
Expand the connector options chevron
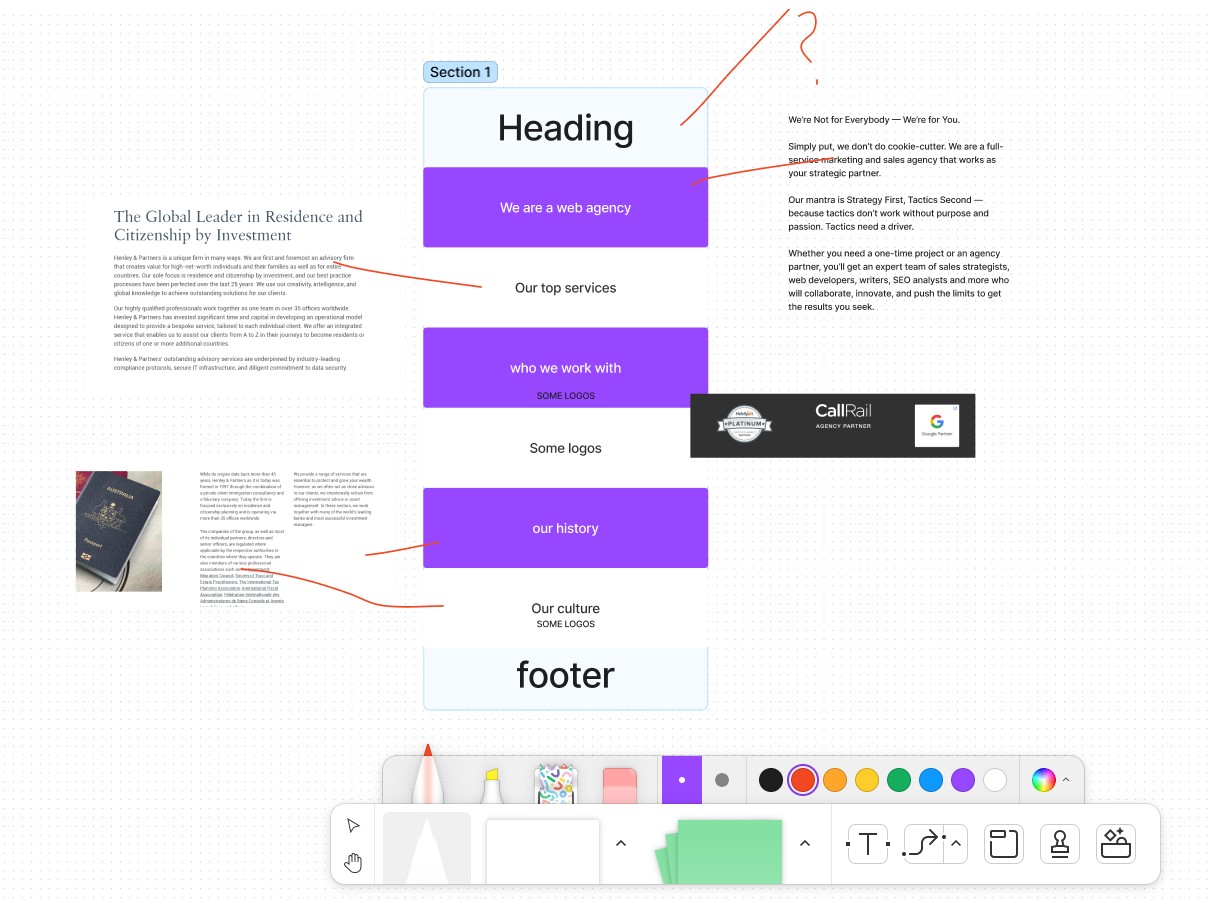click(956, 844)
